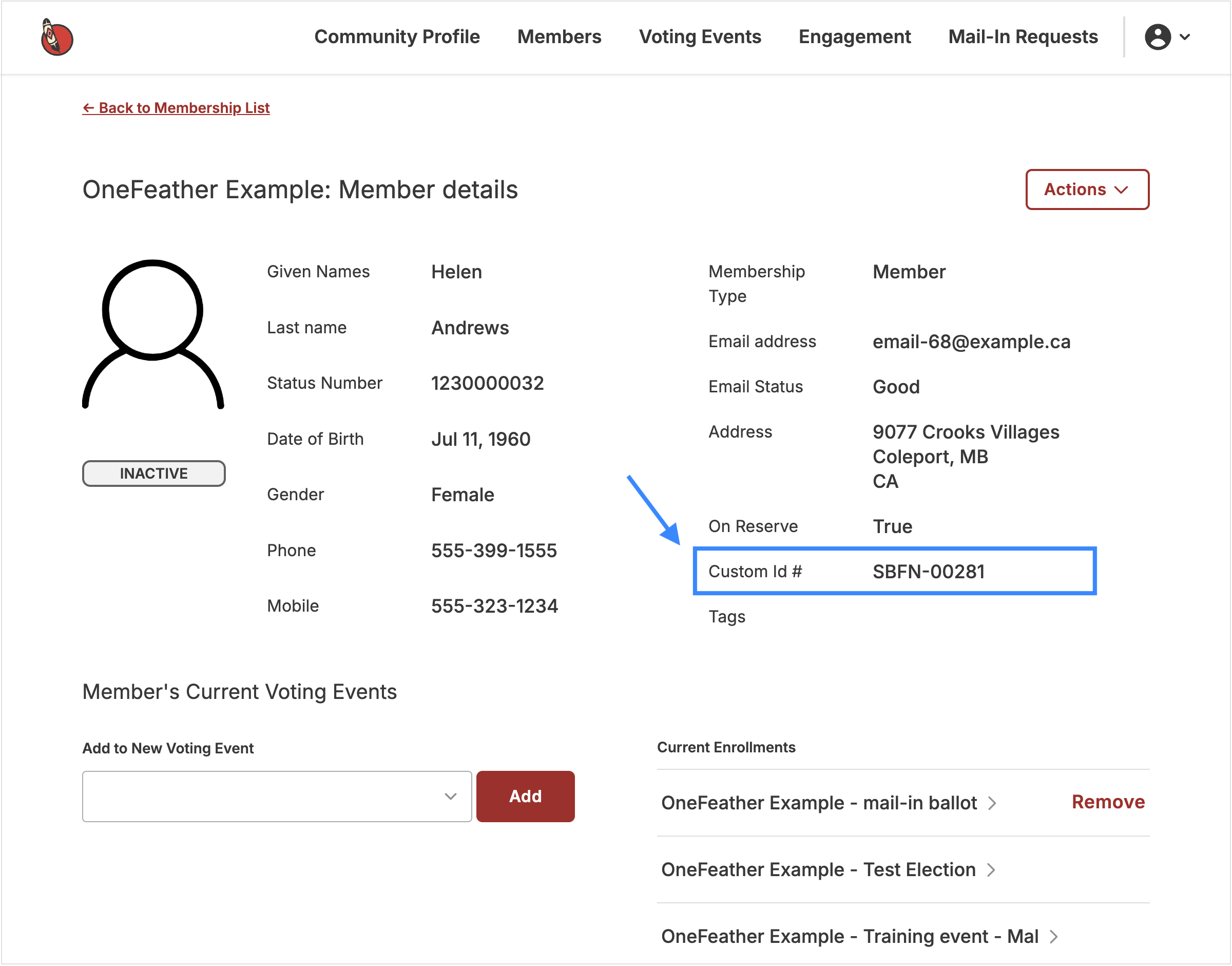Screen dimensions: 1232x966
Task: Open OneFeather Example - mail-in ballot enrollment
Action: point(819,803)
